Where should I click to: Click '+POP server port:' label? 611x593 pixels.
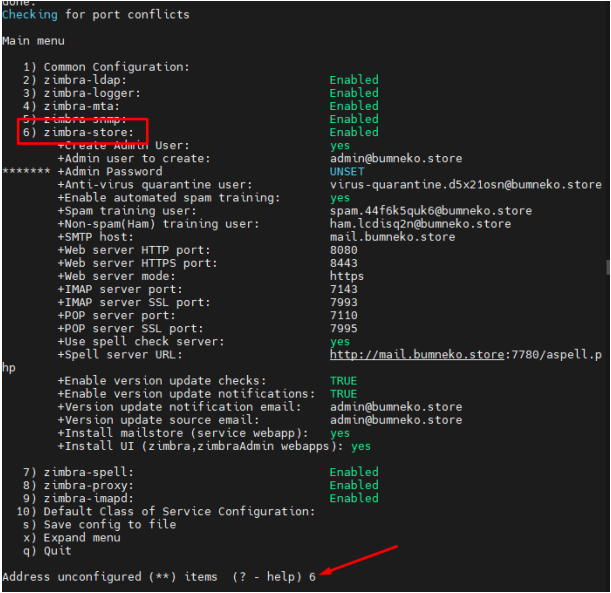tap(117, 316)
